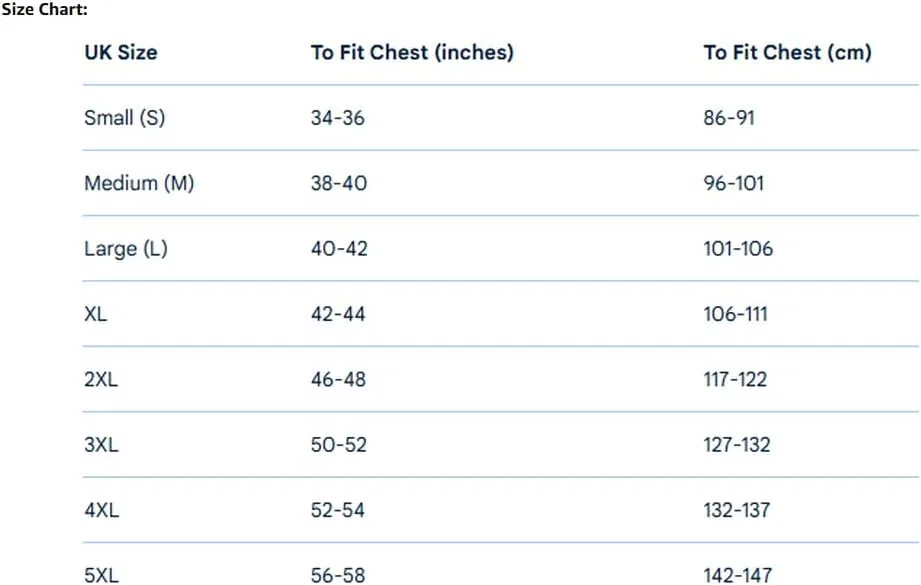Select the 'UK Size' column header
This screenshot has height=585, width=921.
coord(121,52)
